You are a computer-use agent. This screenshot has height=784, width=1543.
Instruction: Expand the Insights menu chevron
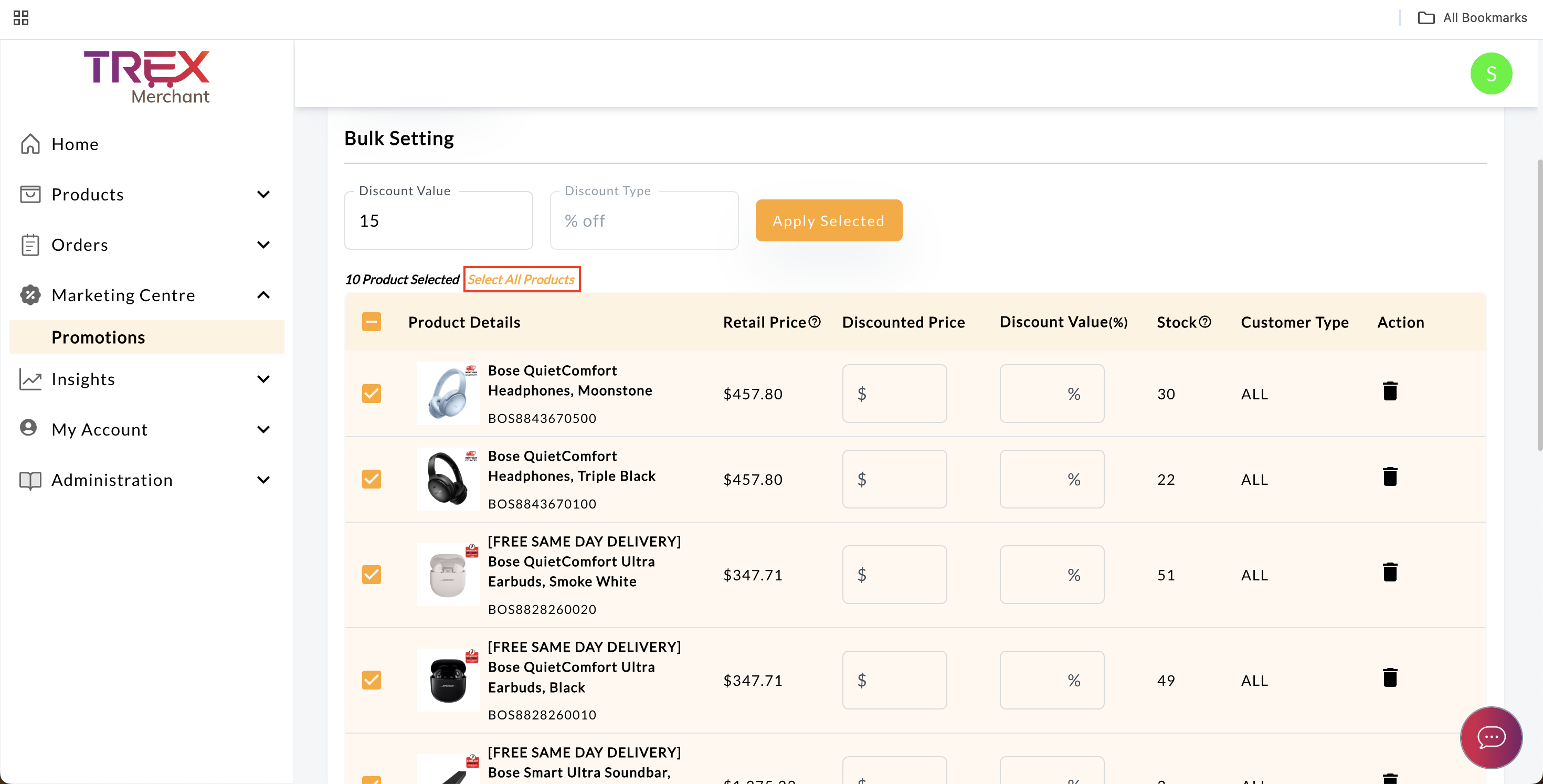[263, 379]
